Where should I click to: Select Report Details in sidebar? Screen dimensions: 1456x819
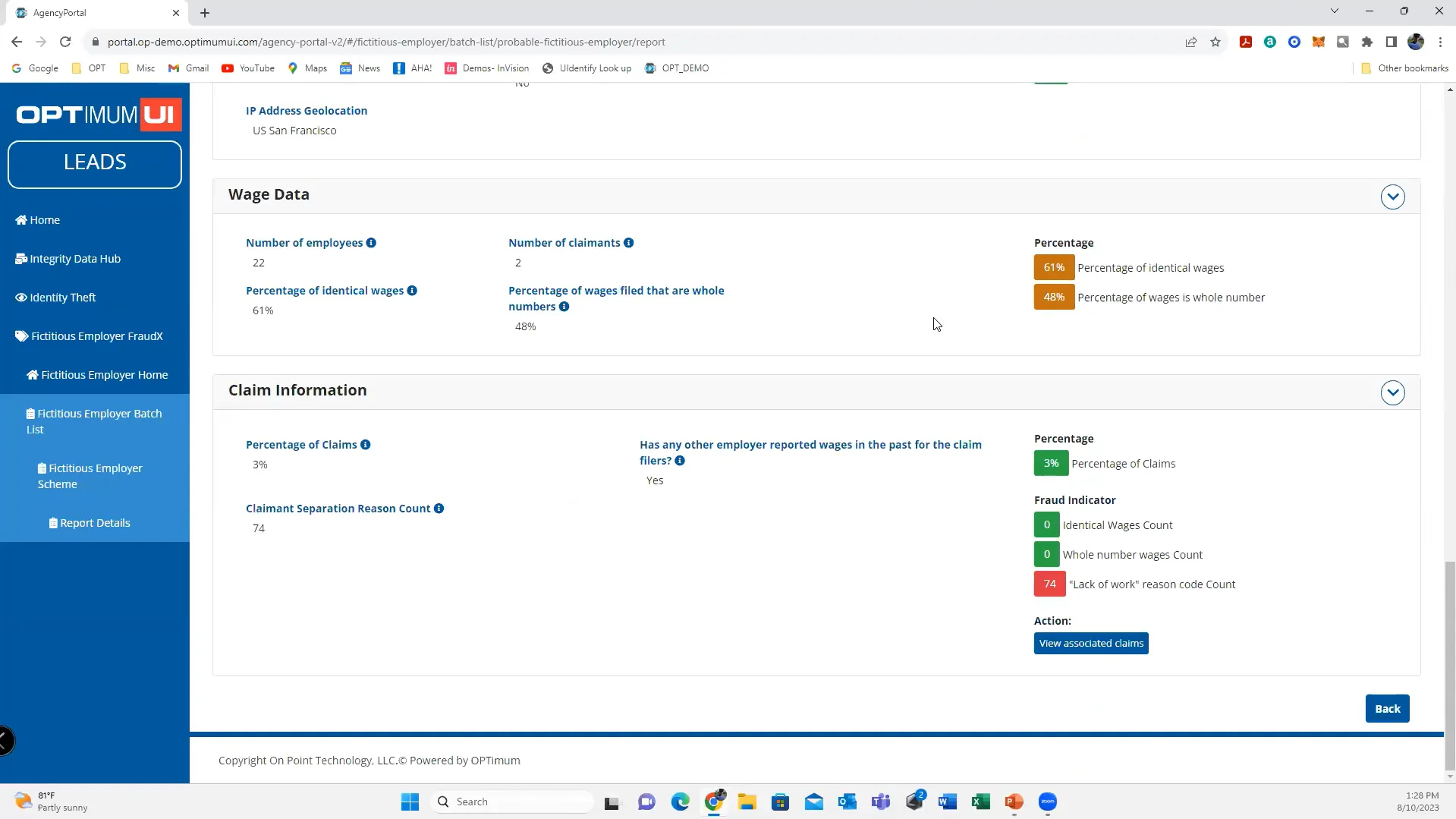[x=90, y=523]
